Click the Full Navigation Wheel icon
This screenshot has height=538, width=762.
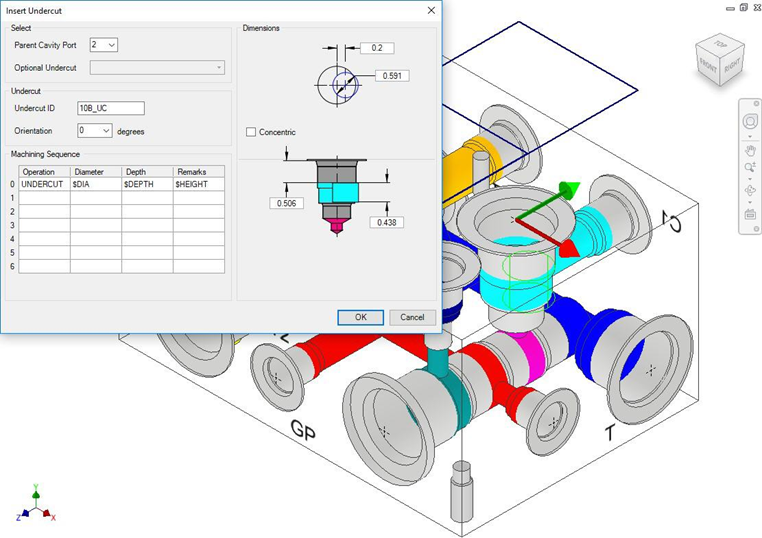749,121
